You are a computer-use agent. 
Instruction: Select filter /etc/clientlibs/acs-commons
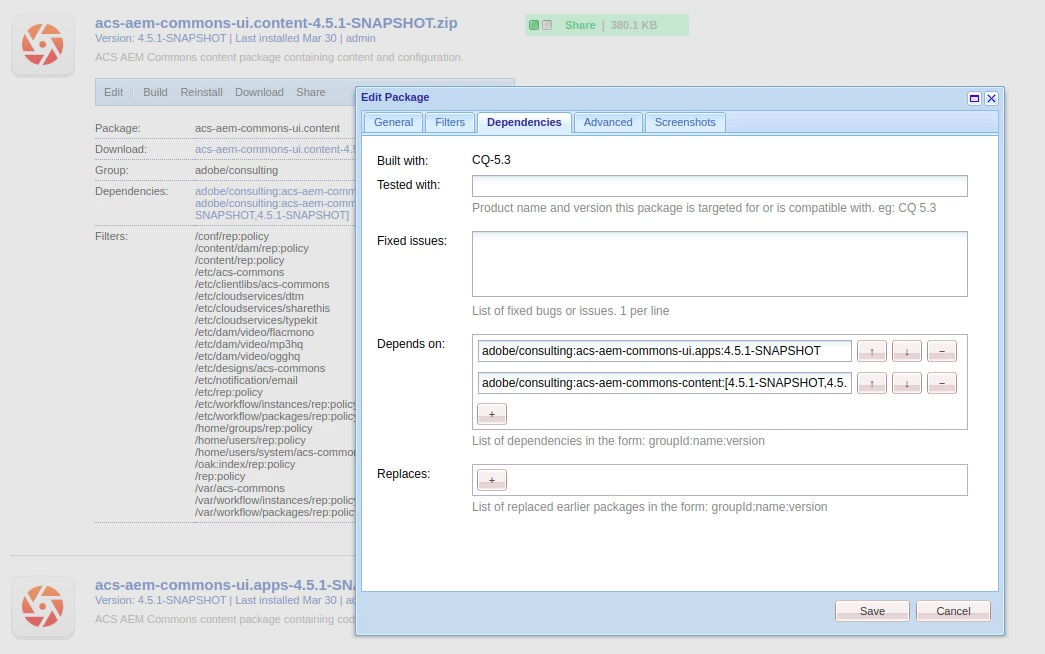tap(262, 284)
